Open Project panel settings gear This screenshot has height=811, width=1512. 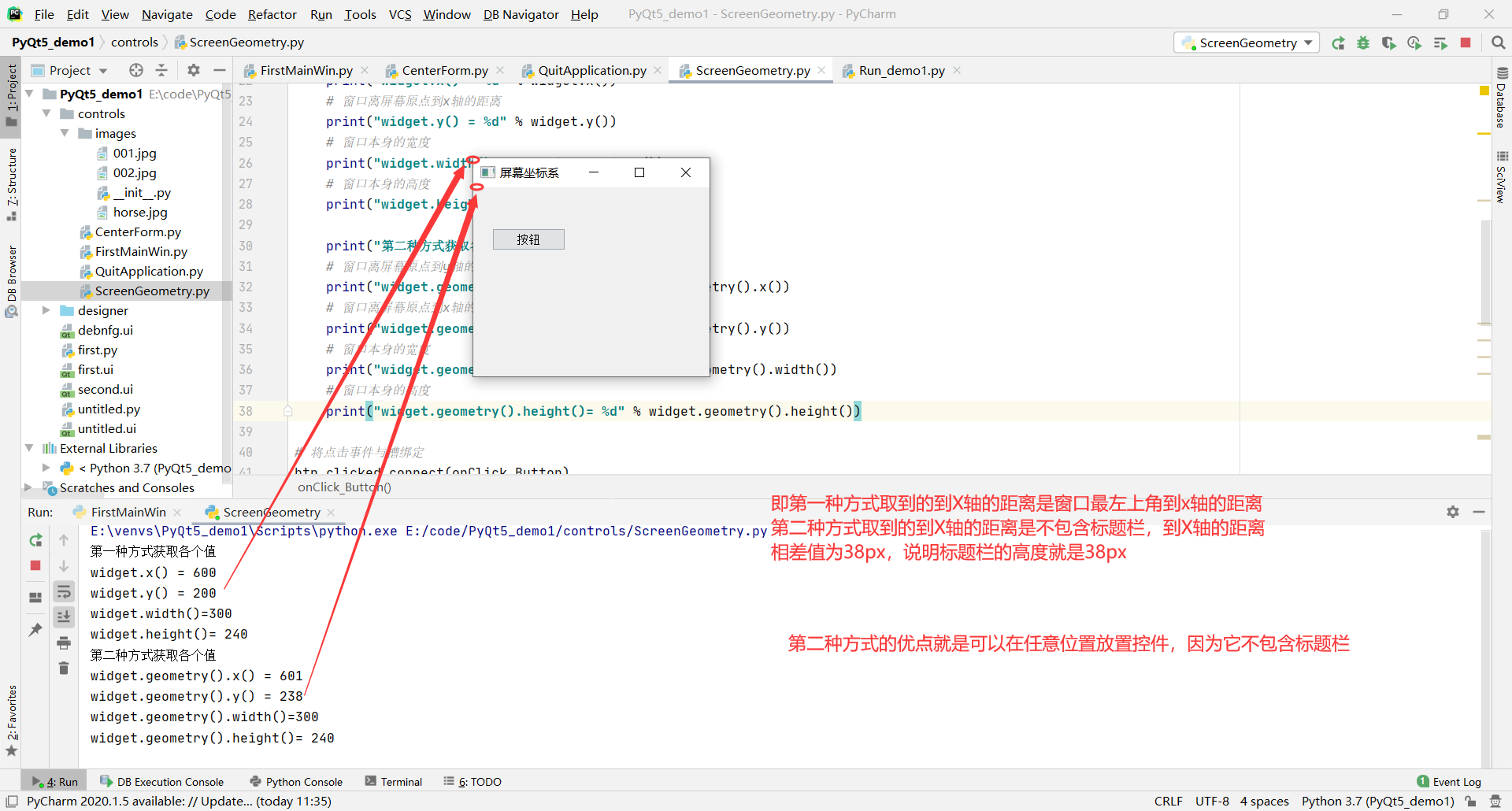coord(194,70)
